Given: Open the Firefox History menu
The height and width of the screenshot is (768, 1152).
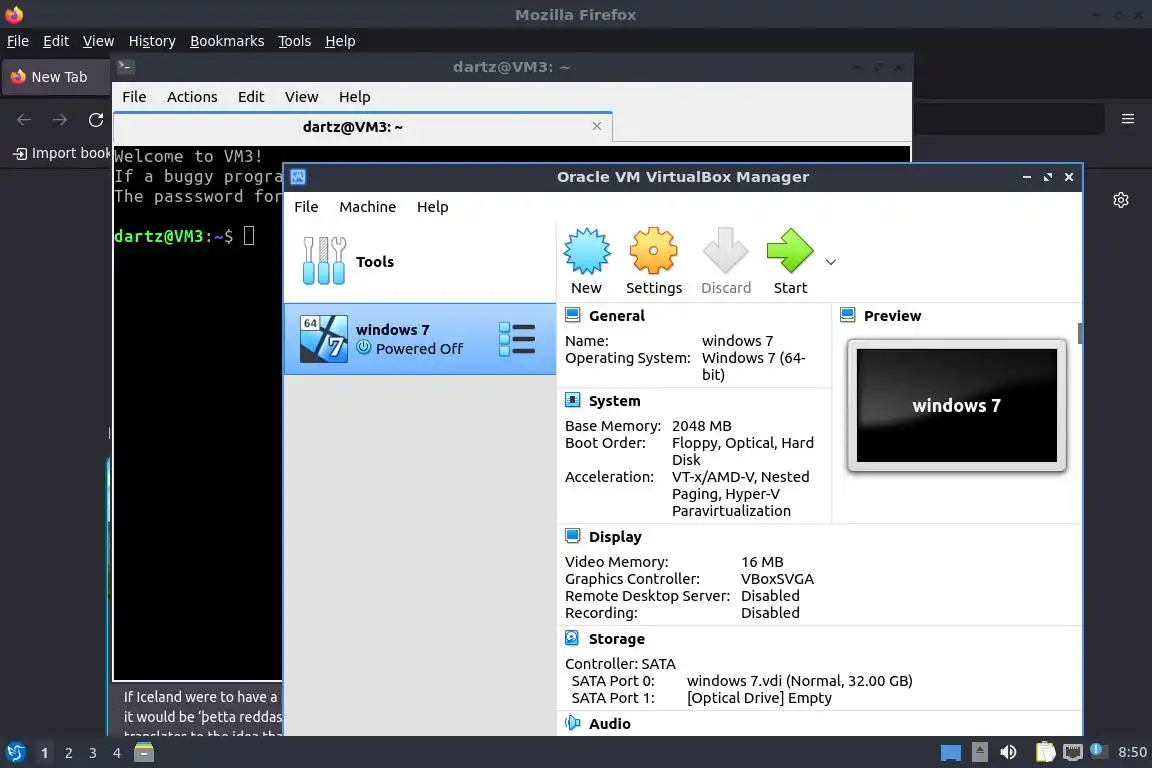Looking at the screenshot, I should 152,41.
